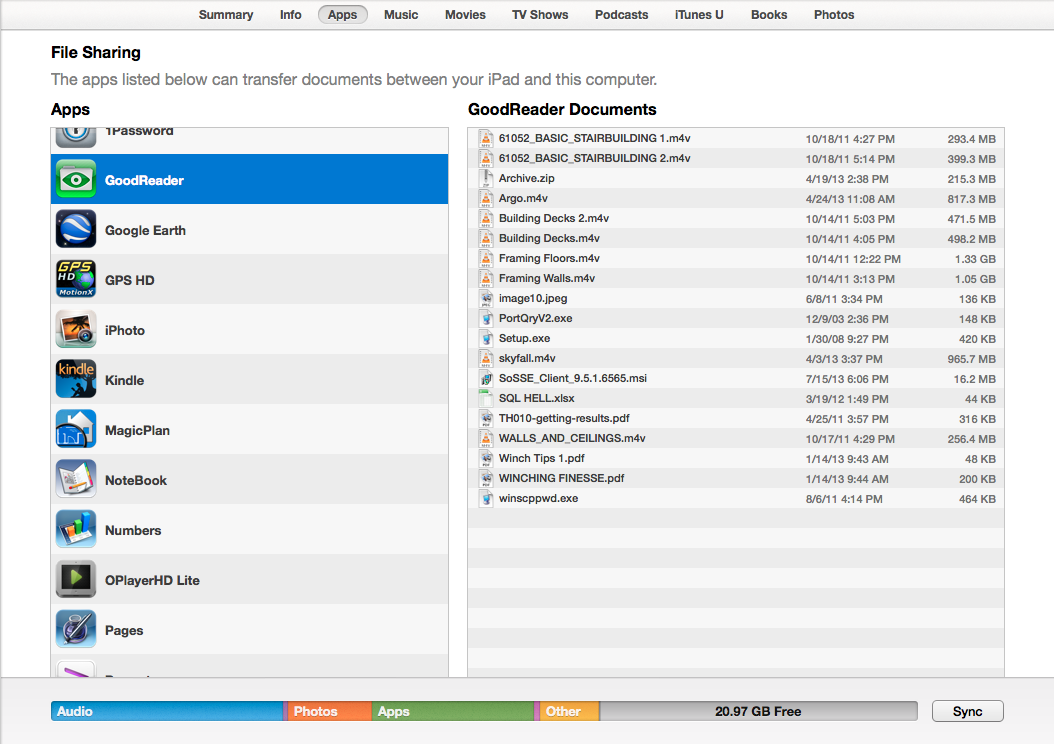
Task: Click the WINCHING FINESSE.pdf file icon
Action: (485, 479)
